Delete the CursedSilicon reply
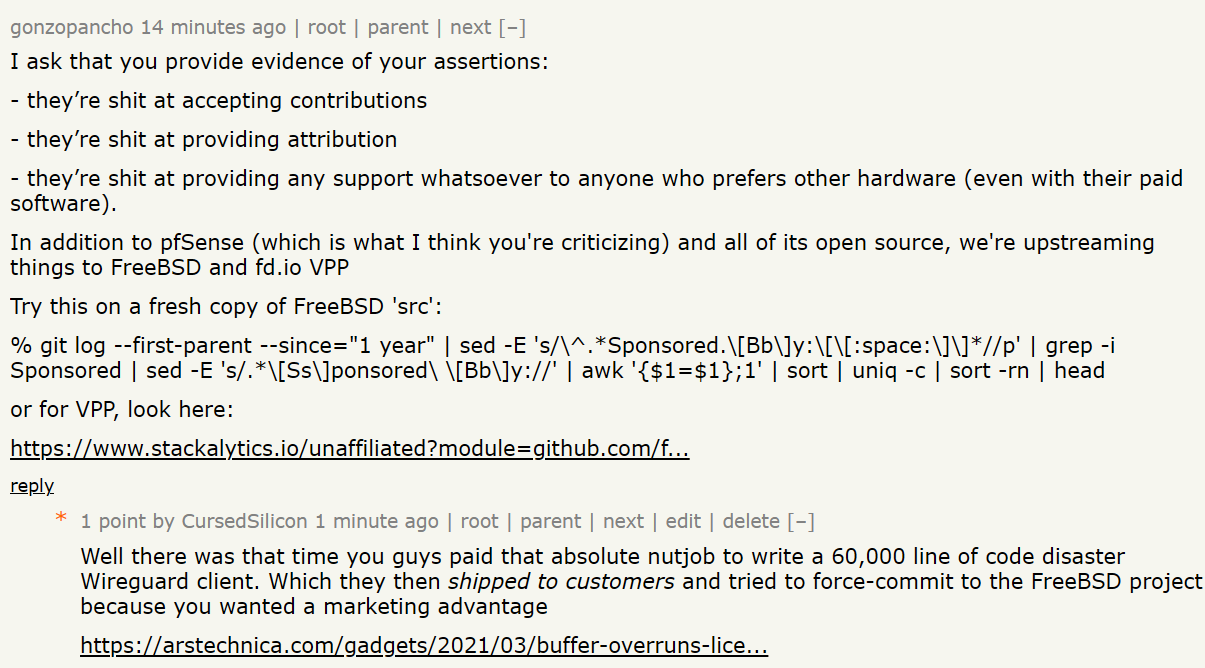The width and height of the screenshot is (1205, 668). (x=751, y=521)
